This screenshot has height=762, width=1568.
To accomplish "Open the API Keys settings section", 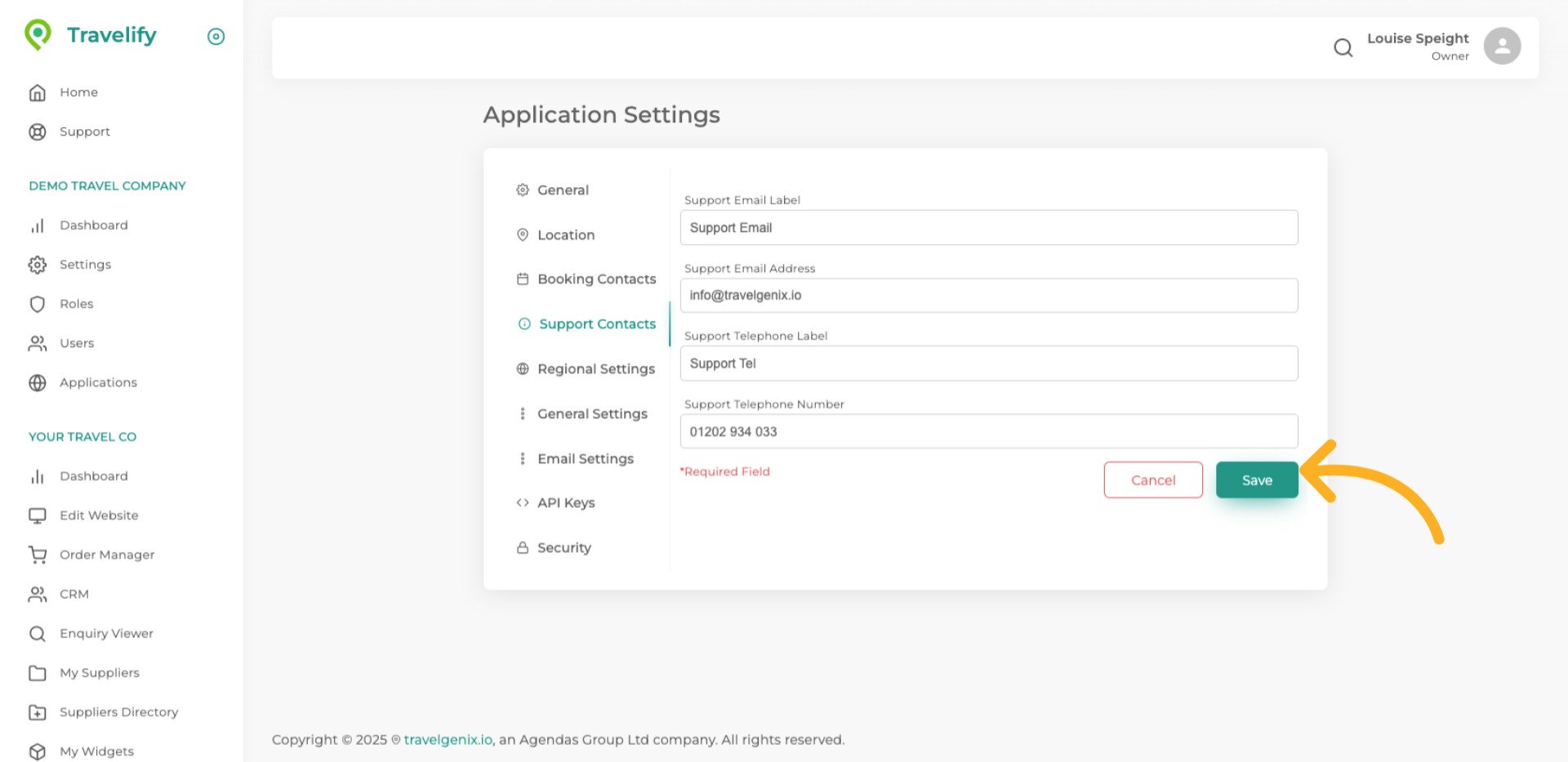I will tap(565, 503).
